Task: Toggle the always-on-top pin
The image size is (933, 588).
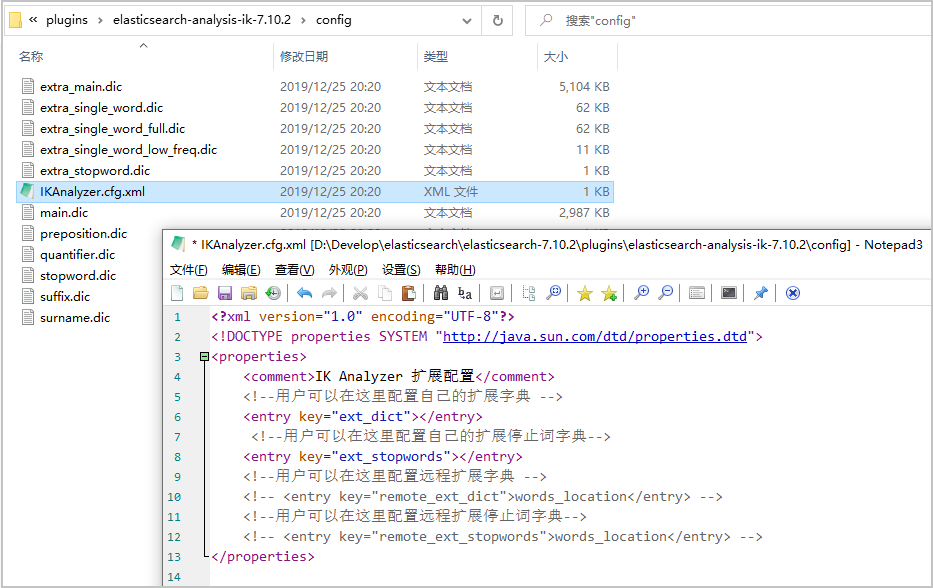Action: click(x=760, y=293)
